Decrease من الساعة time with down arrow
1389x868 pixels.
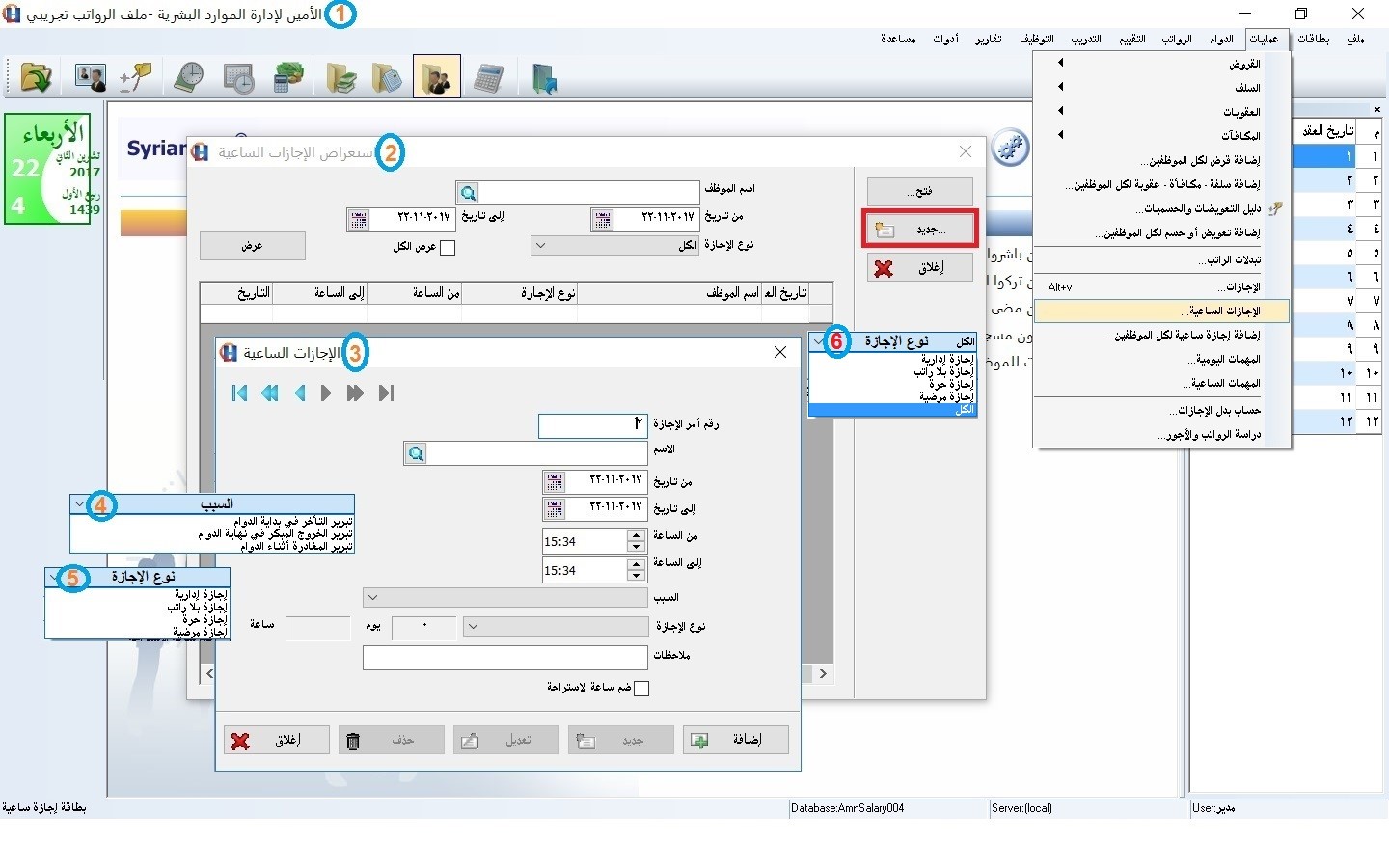[635, 547]
